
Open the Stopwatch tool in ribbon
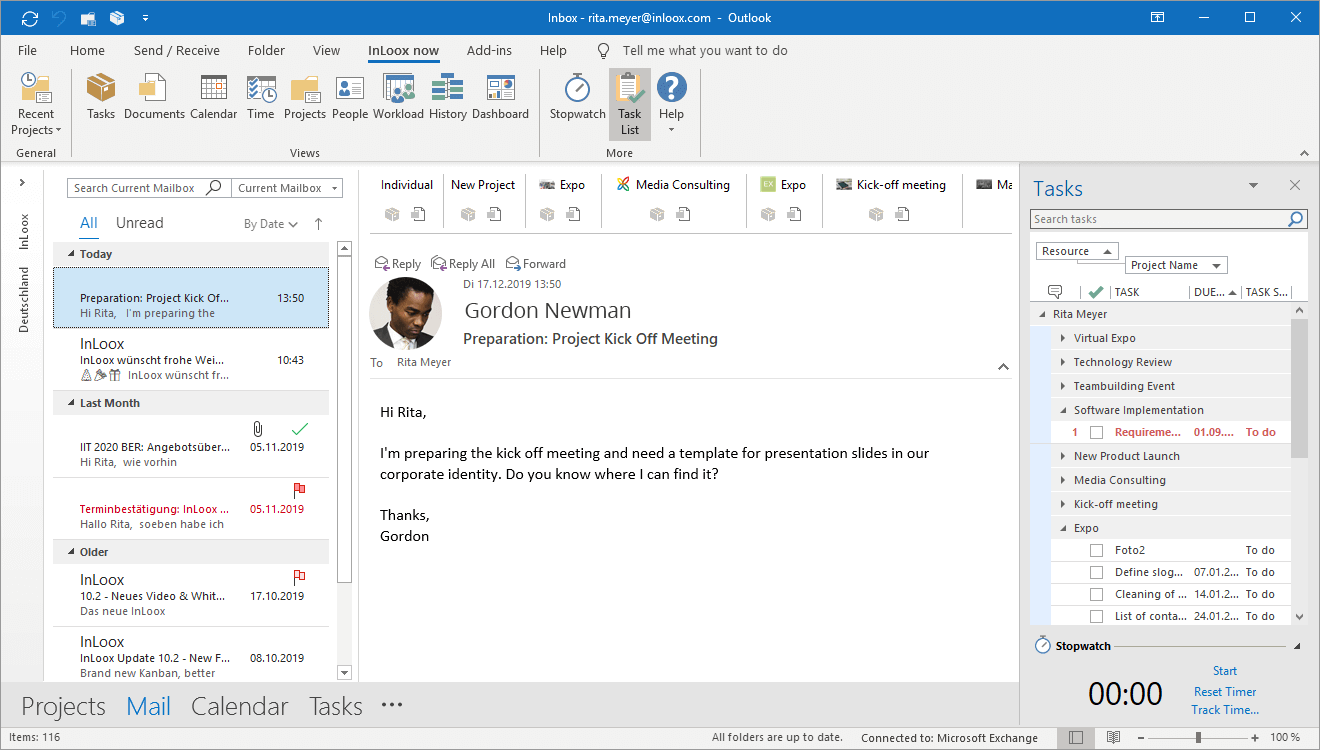(x=577, y=98)
